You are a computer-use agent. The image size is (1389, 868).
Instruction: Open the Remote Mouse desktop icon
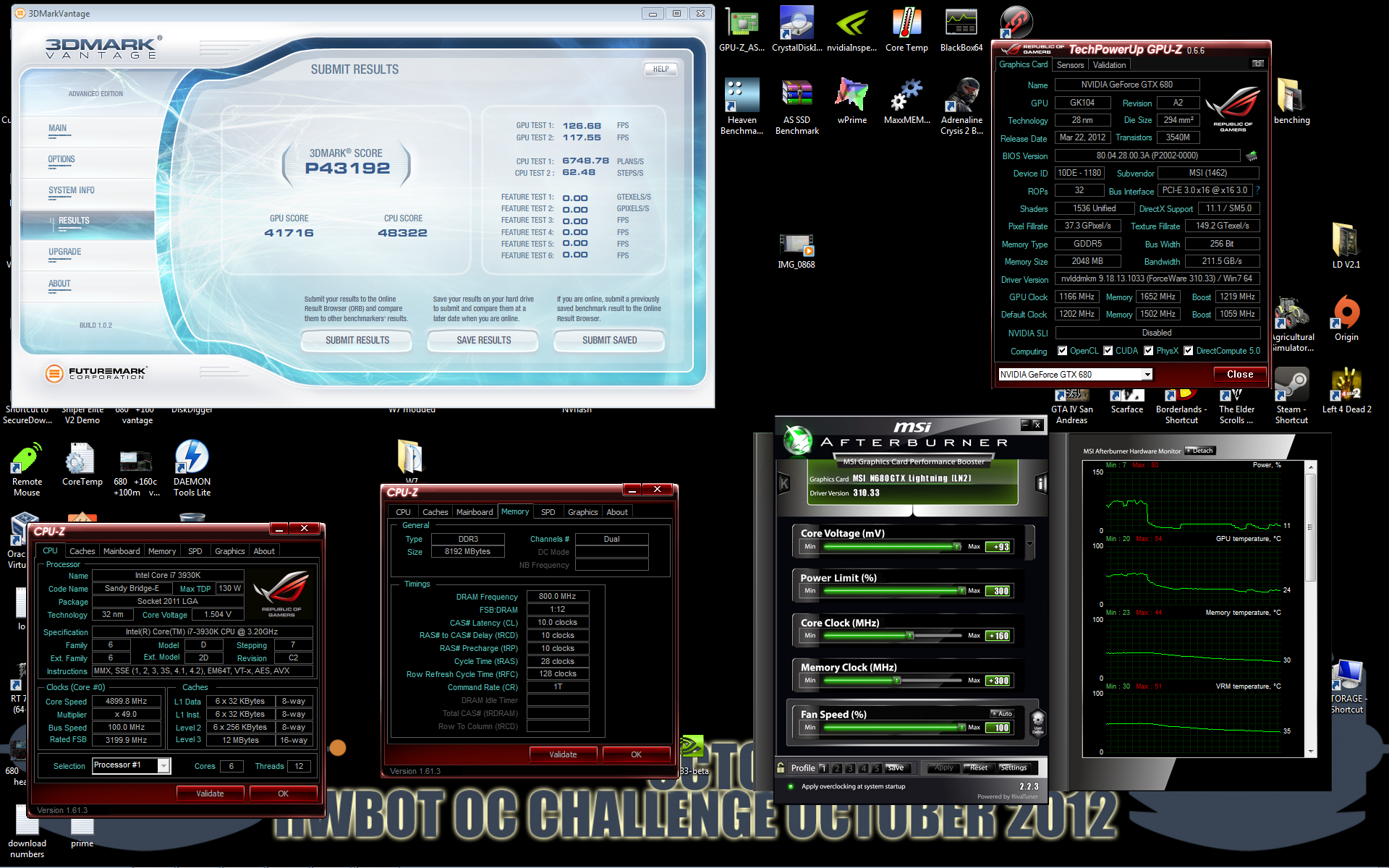27,468
